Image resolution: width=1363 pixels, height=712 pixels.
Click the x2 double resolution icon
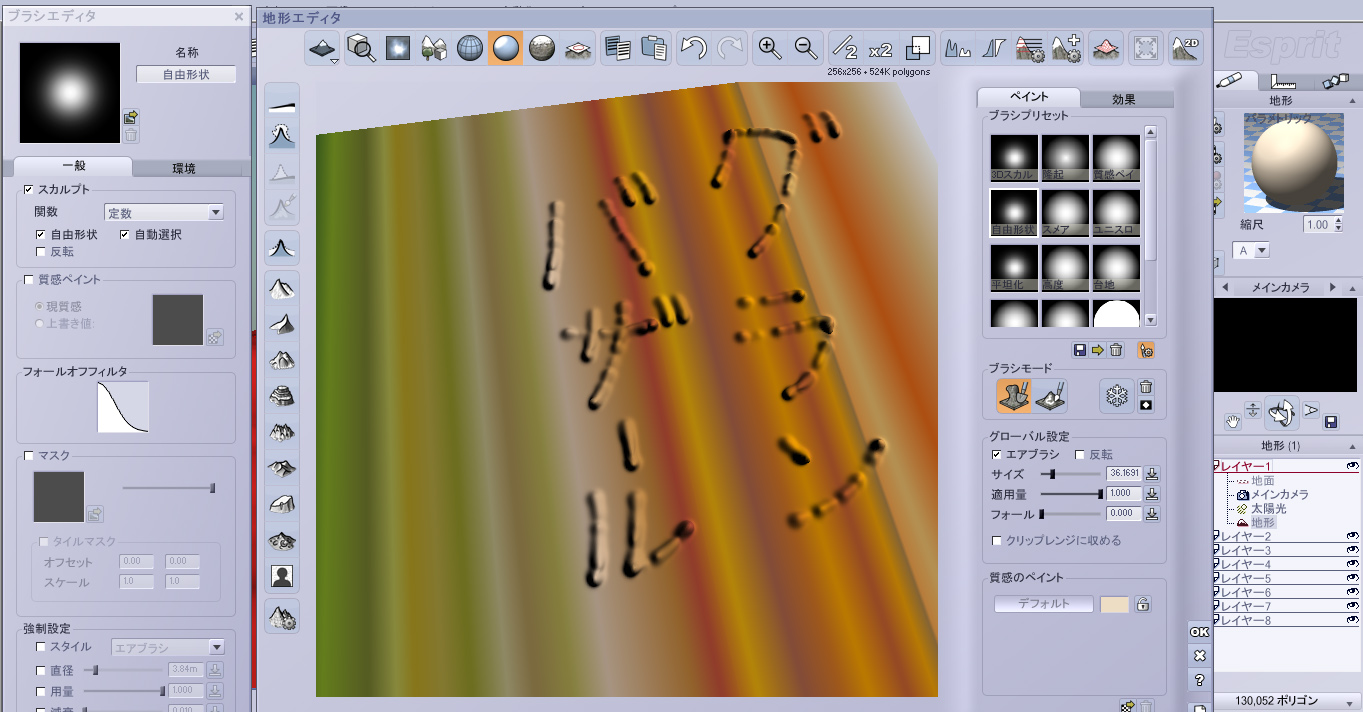pos(880,49)
